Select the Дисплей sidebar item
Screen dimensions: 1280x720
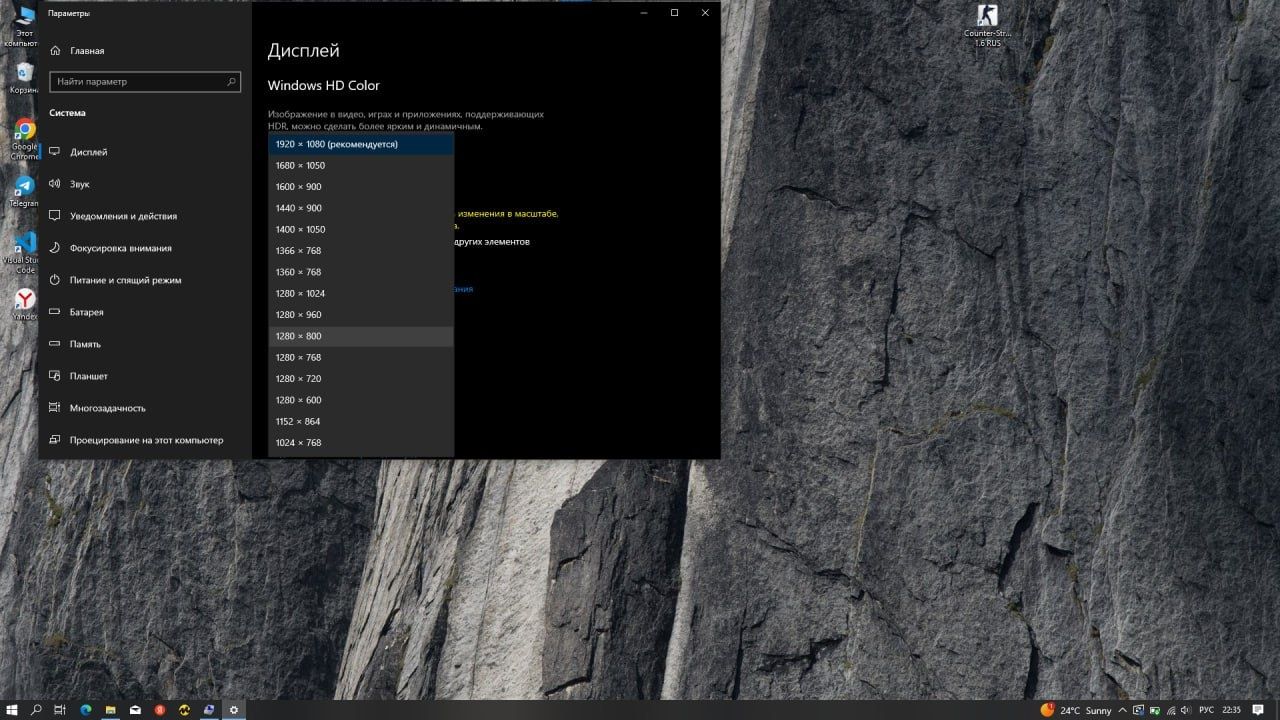(x=145, y=152)
